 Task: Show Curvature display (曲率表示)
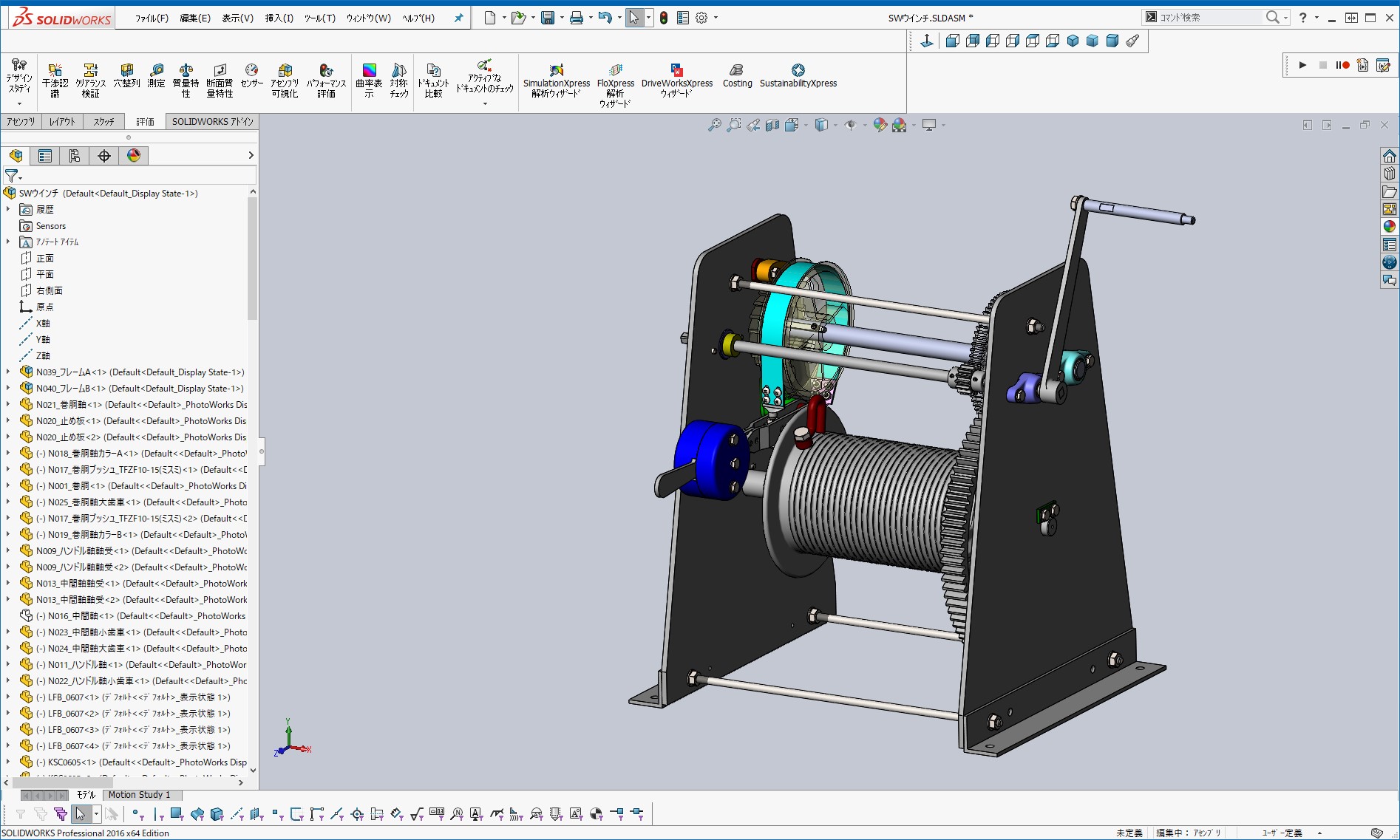coord(369,80)
